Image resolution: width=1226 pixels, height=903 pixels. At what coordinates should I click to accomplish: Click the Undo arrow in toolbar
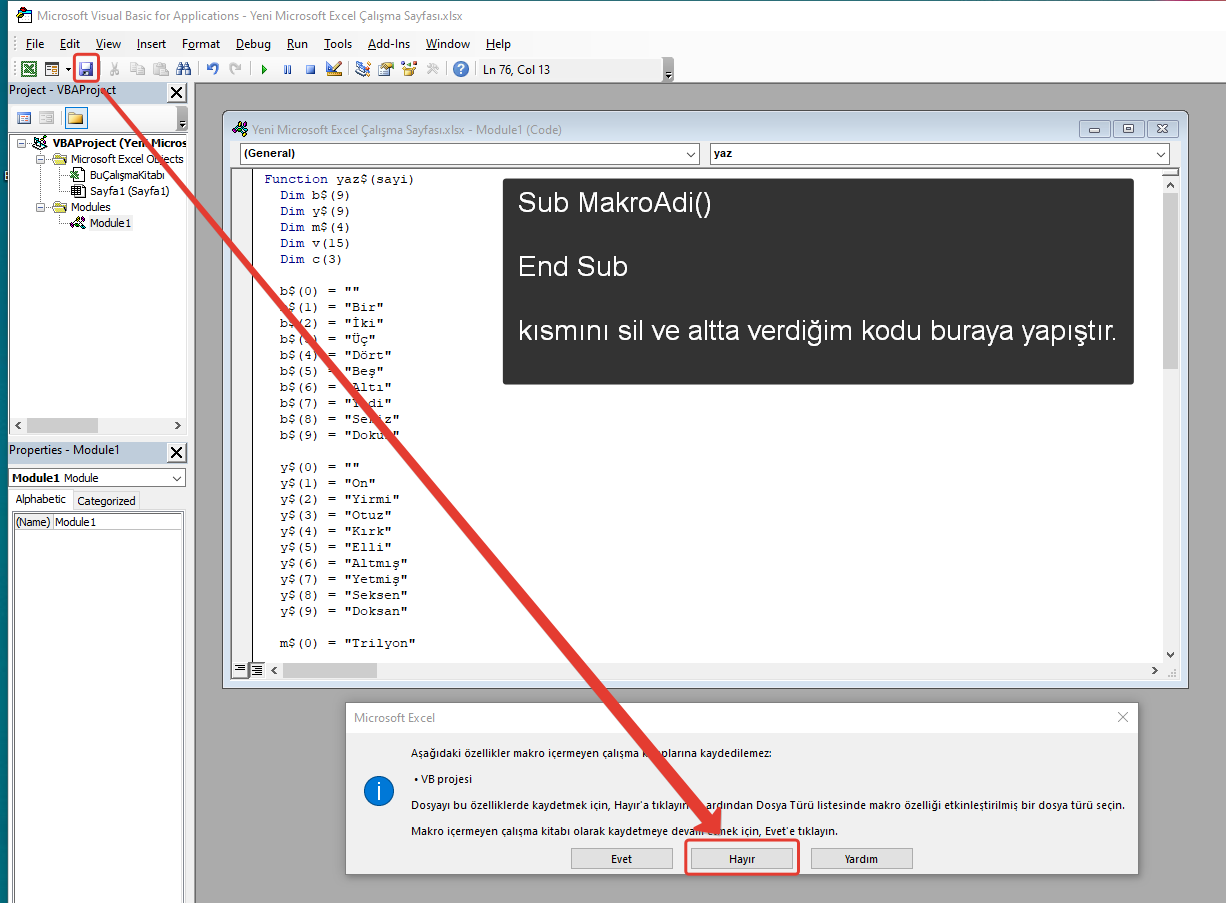212,69
